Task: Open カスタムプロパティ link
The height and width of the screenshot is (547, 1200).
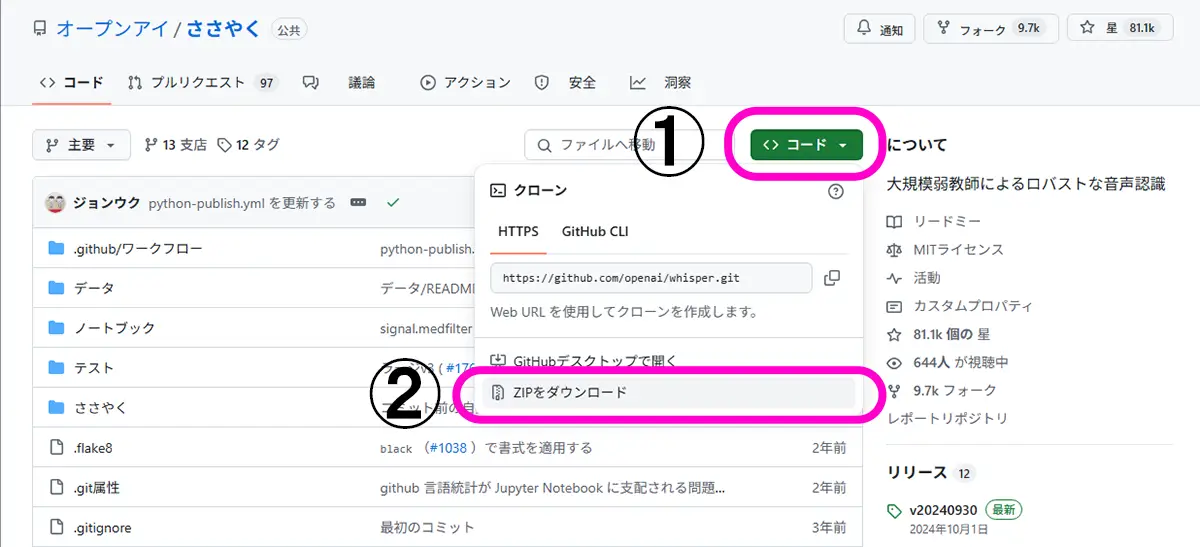Action: [973, 306]
